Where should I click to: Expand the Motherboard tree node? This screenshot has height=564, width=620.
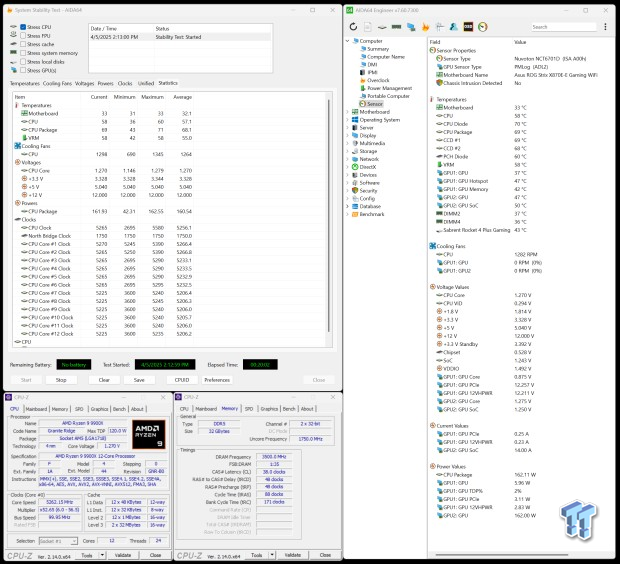(x=348, y=112)
